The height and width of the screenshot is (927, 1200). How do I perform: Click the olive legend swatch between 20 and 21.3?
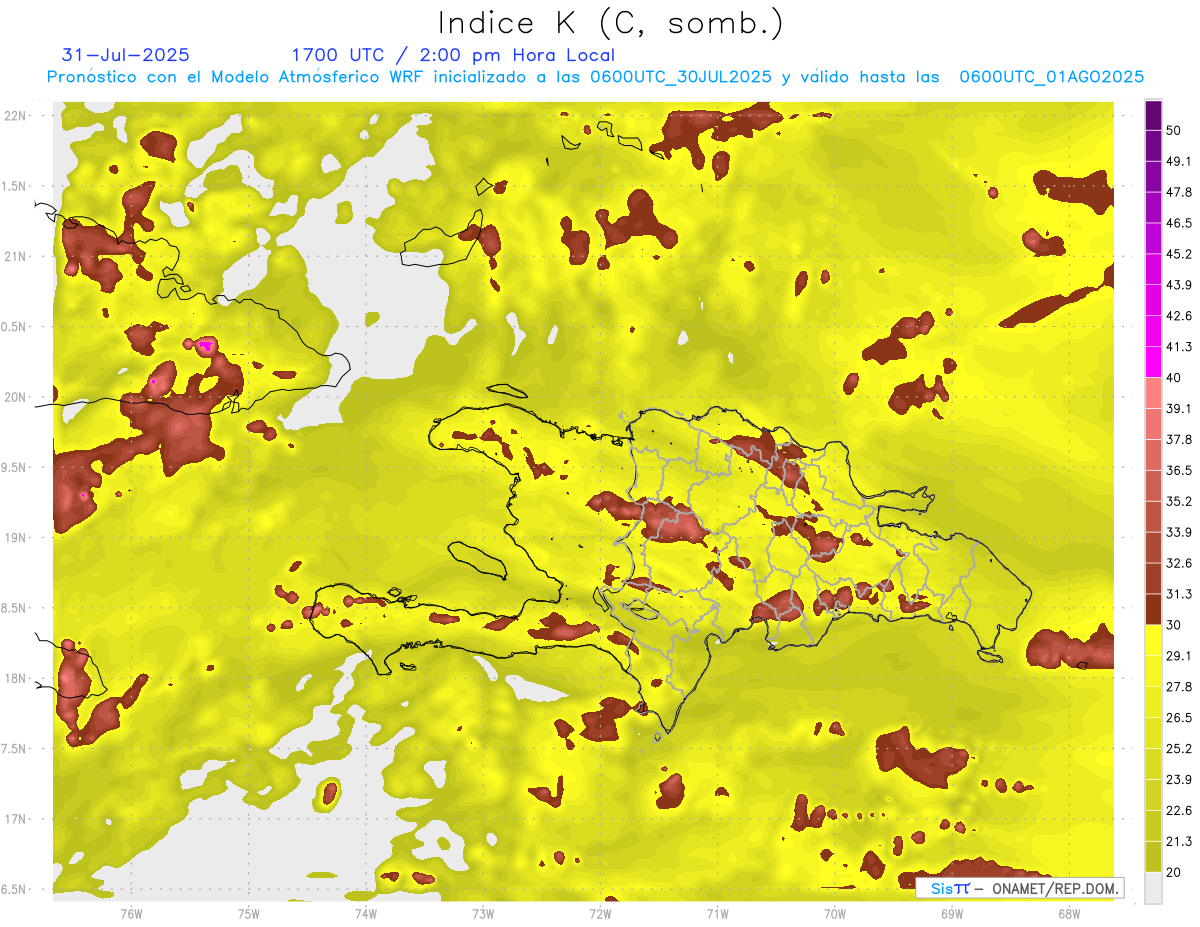click(1153, 857)
